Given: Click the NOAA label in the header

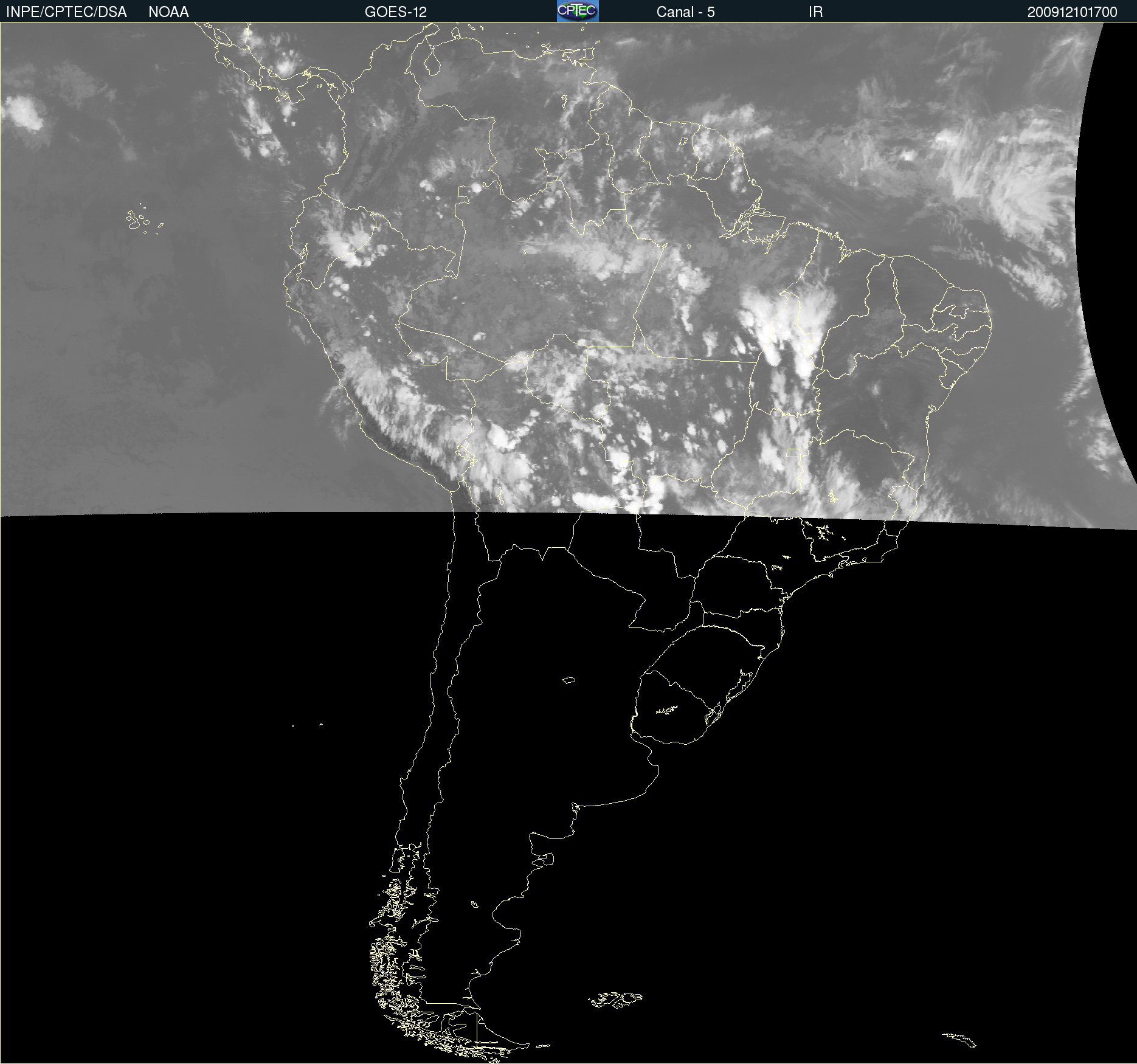Looking at the screenshot, I should click(x=168, y=12).
